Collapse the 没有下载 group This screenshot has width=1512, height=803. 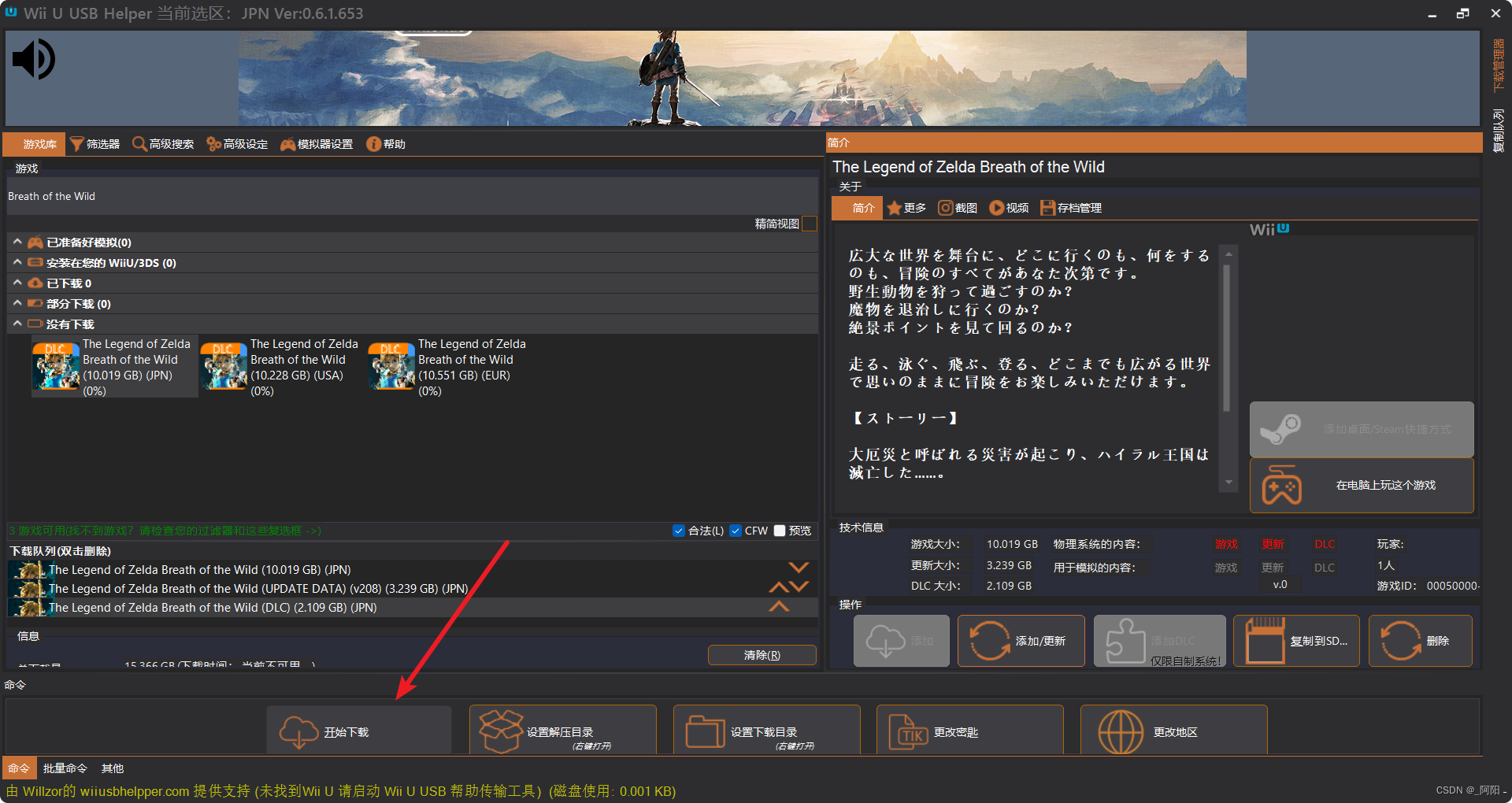tap(17, 324)
